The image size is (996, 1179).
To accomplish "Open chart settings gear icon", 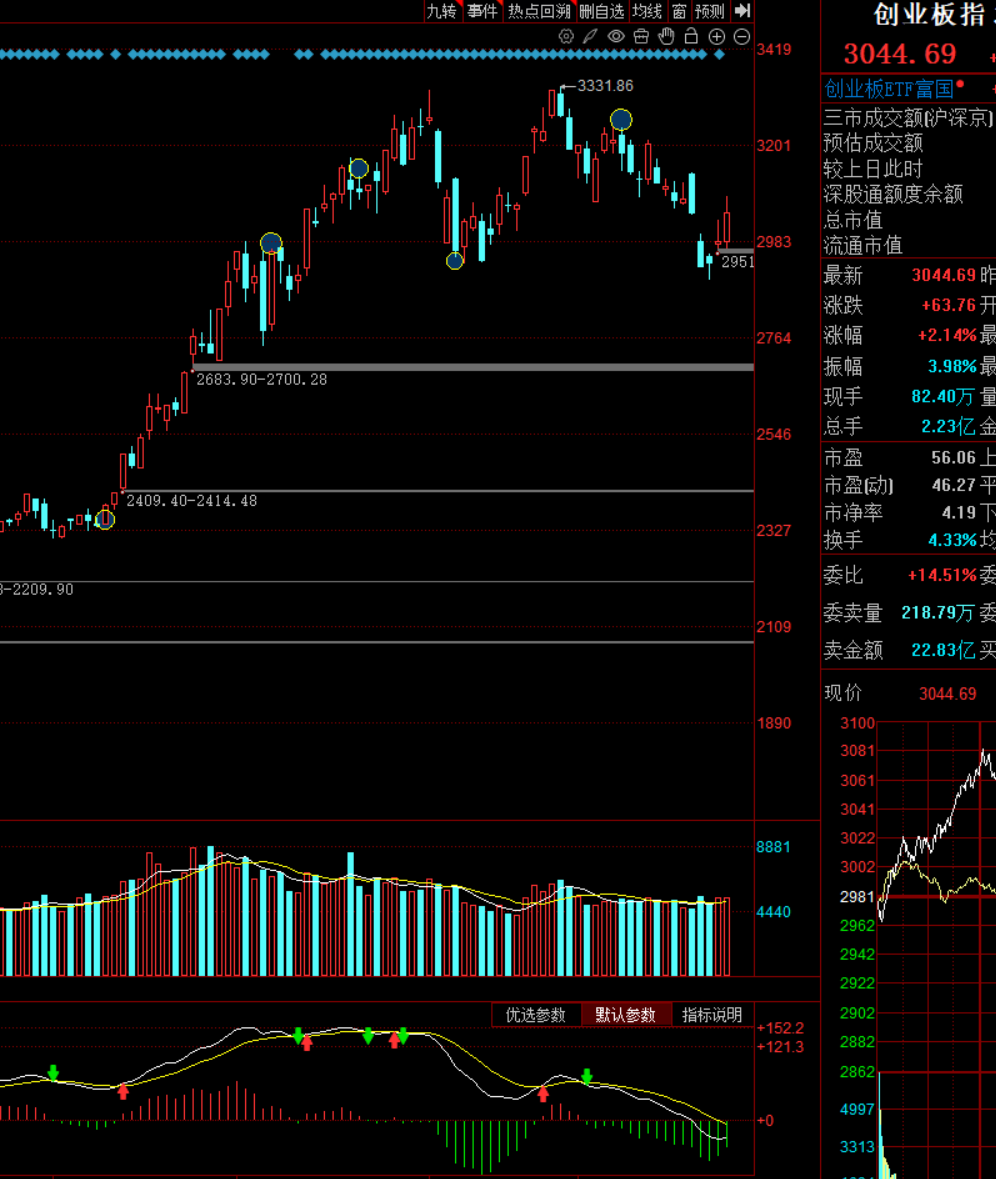I will pos(566,37).
